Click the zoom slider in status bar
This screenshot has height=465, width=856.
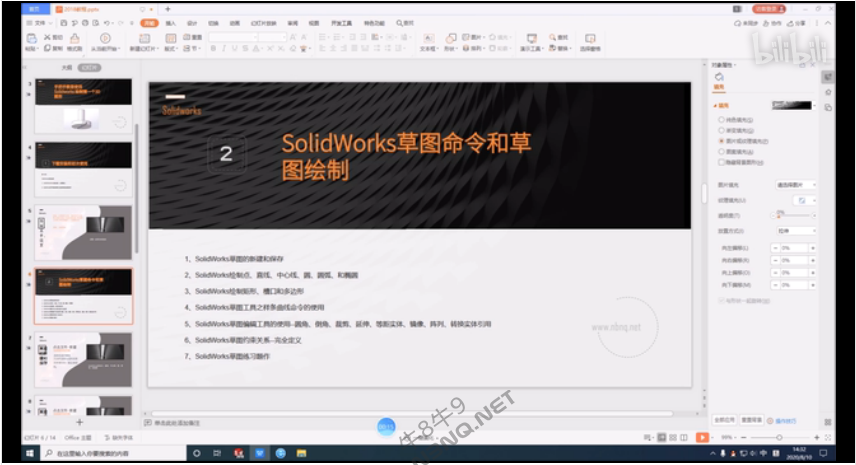coord(779,437)
